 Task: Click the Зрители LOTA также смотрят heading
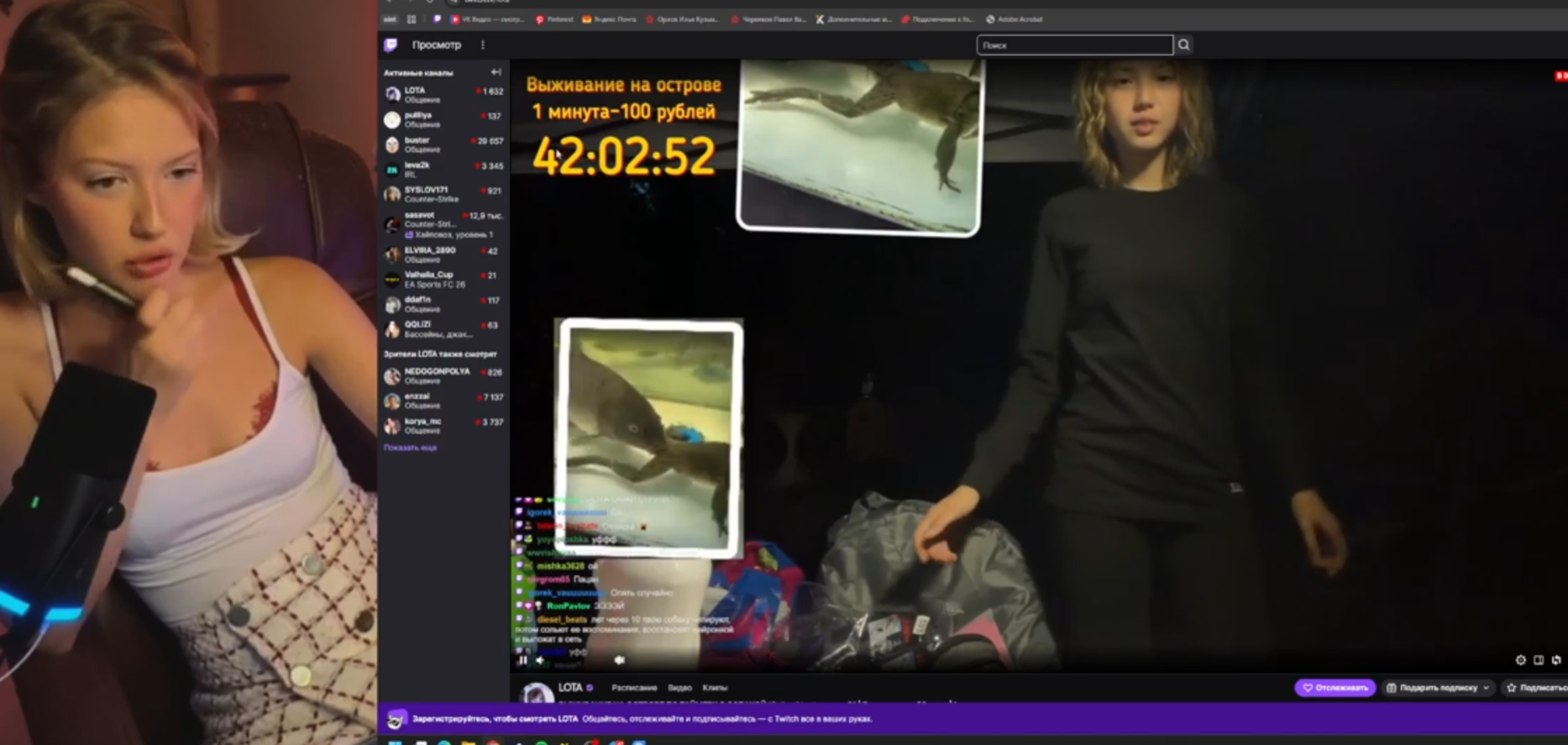pyautogui.click(x=440, y=354)
